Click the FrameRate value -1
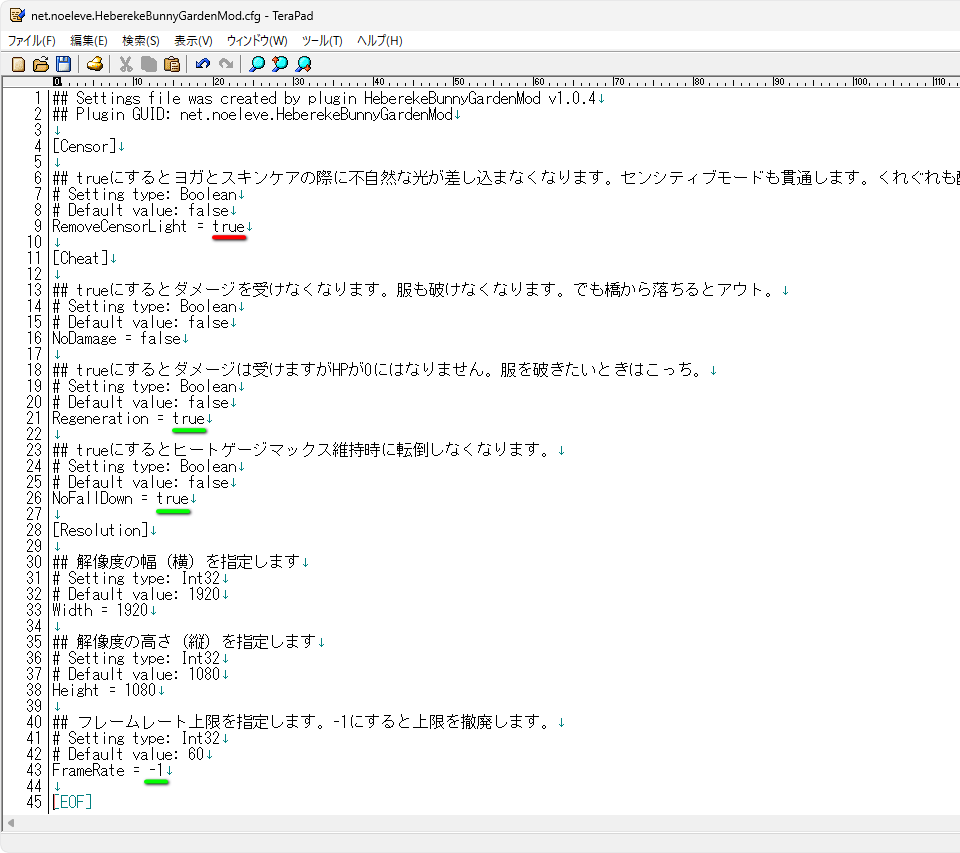This screenshot has height=853, width=960. tap(156, 770)
